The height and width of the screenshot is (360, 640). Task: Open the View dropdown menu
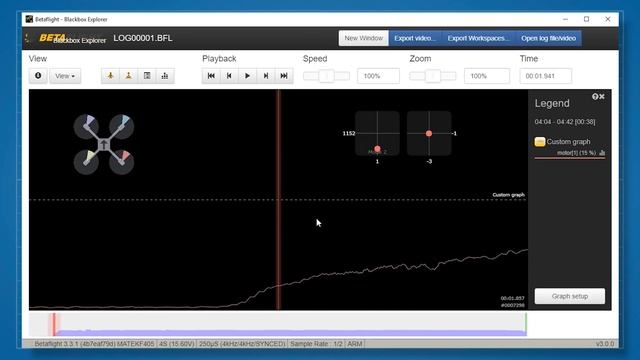tap(65, 76)
